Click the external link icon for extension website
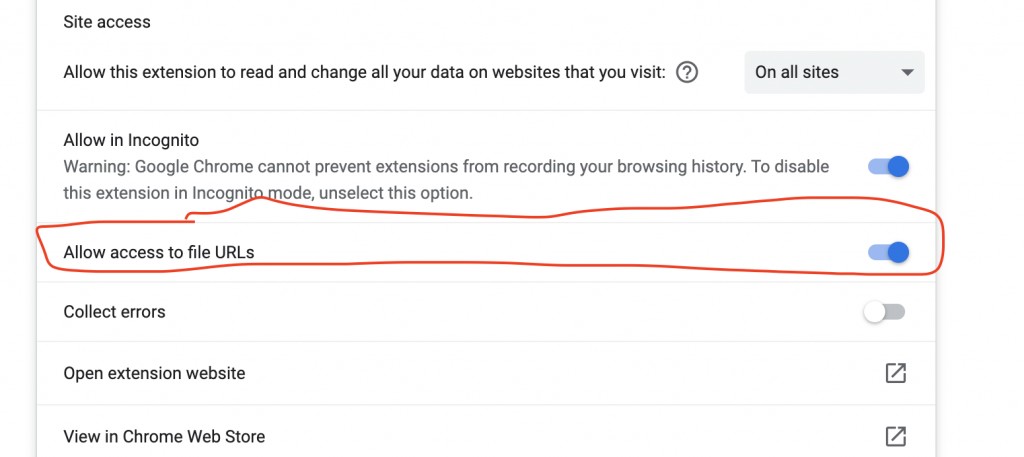The image size is (1024, 457). (895, 373)
